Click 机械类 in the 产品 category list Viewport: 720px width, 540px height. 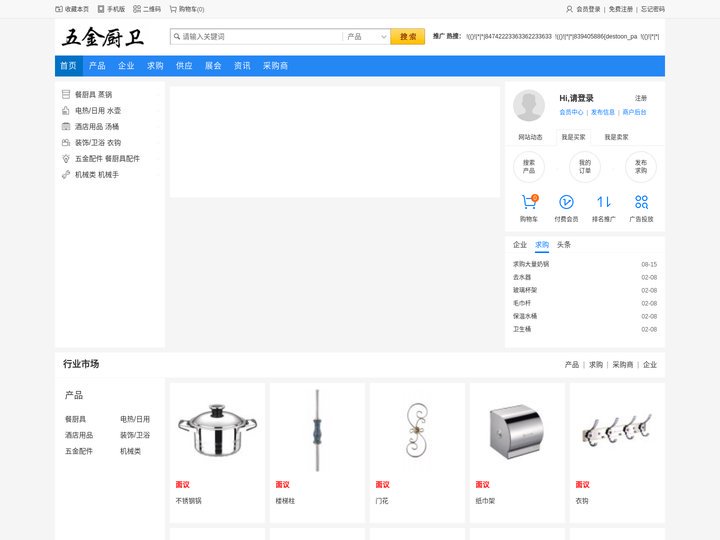[x=130, y=451]
